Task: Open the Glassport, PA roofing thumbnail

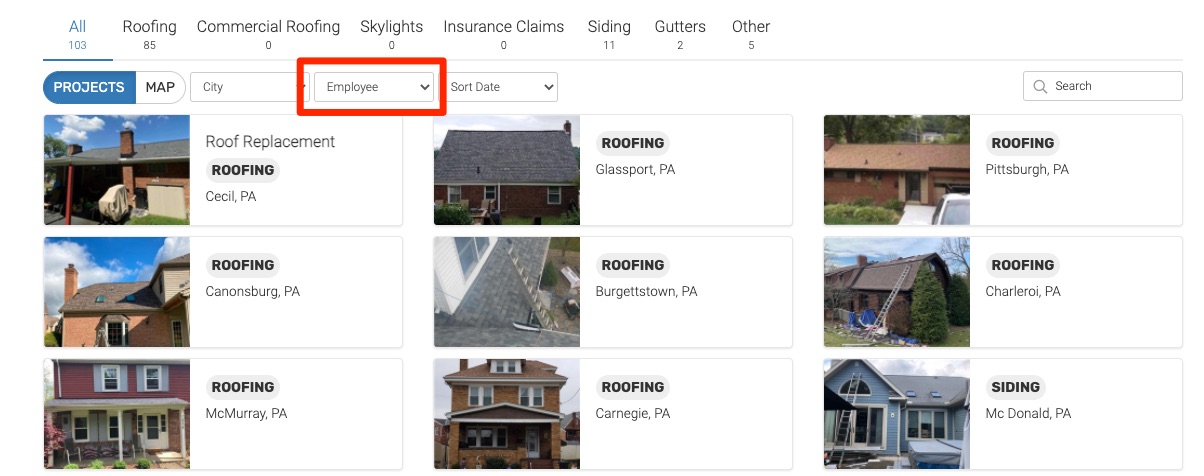Action: (x=506, y=169)
